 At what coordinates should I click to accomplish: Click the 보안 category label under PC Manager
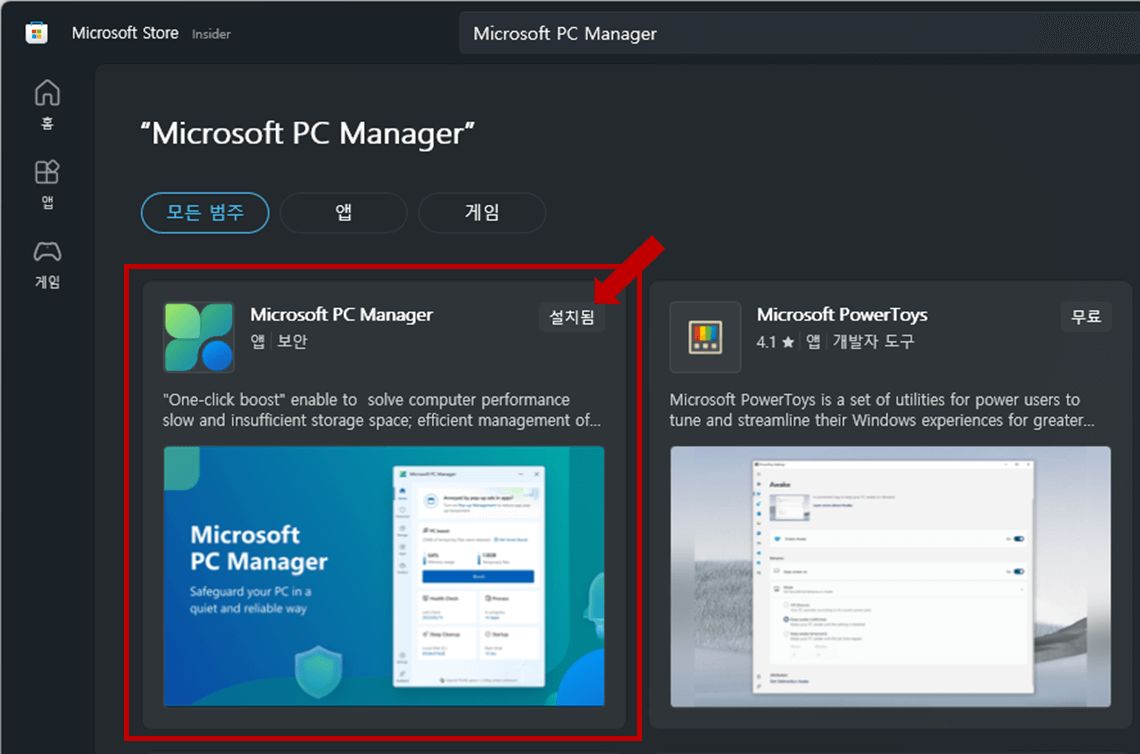(x=292, y=341)
